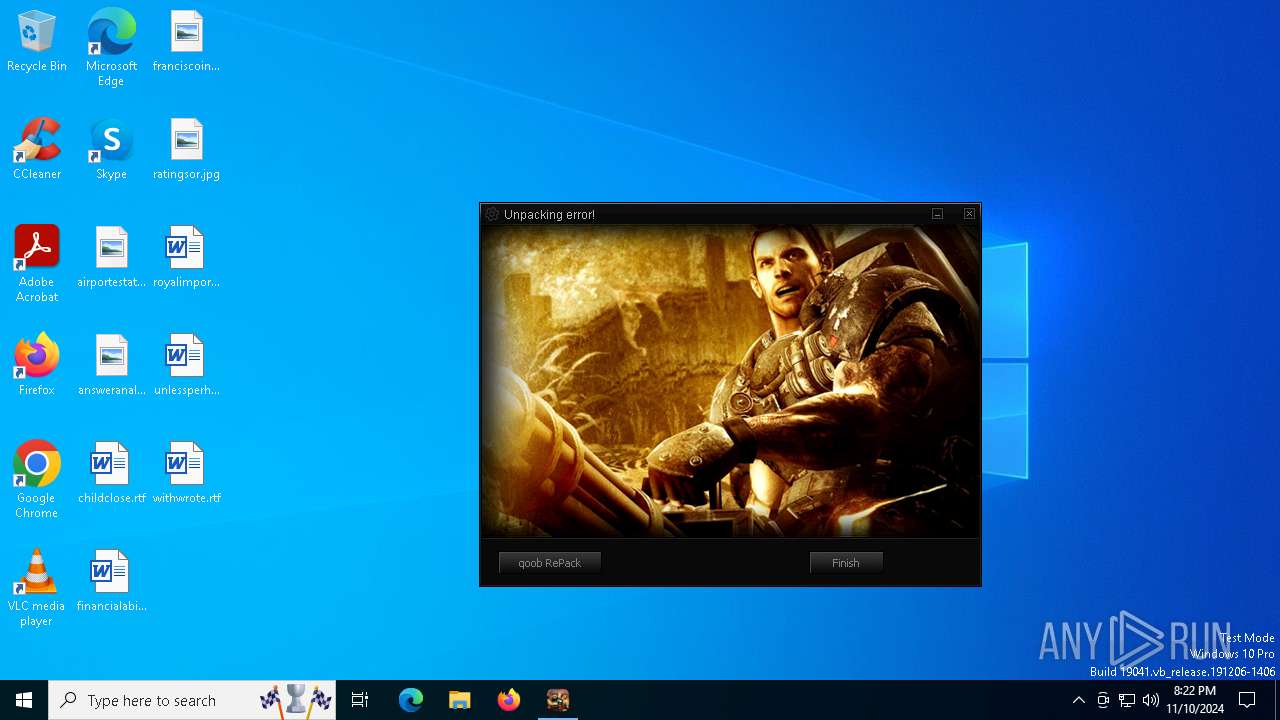1280x720 pixels.
Task: Select the Skype desktop shortcut
Action: point(111,150)
